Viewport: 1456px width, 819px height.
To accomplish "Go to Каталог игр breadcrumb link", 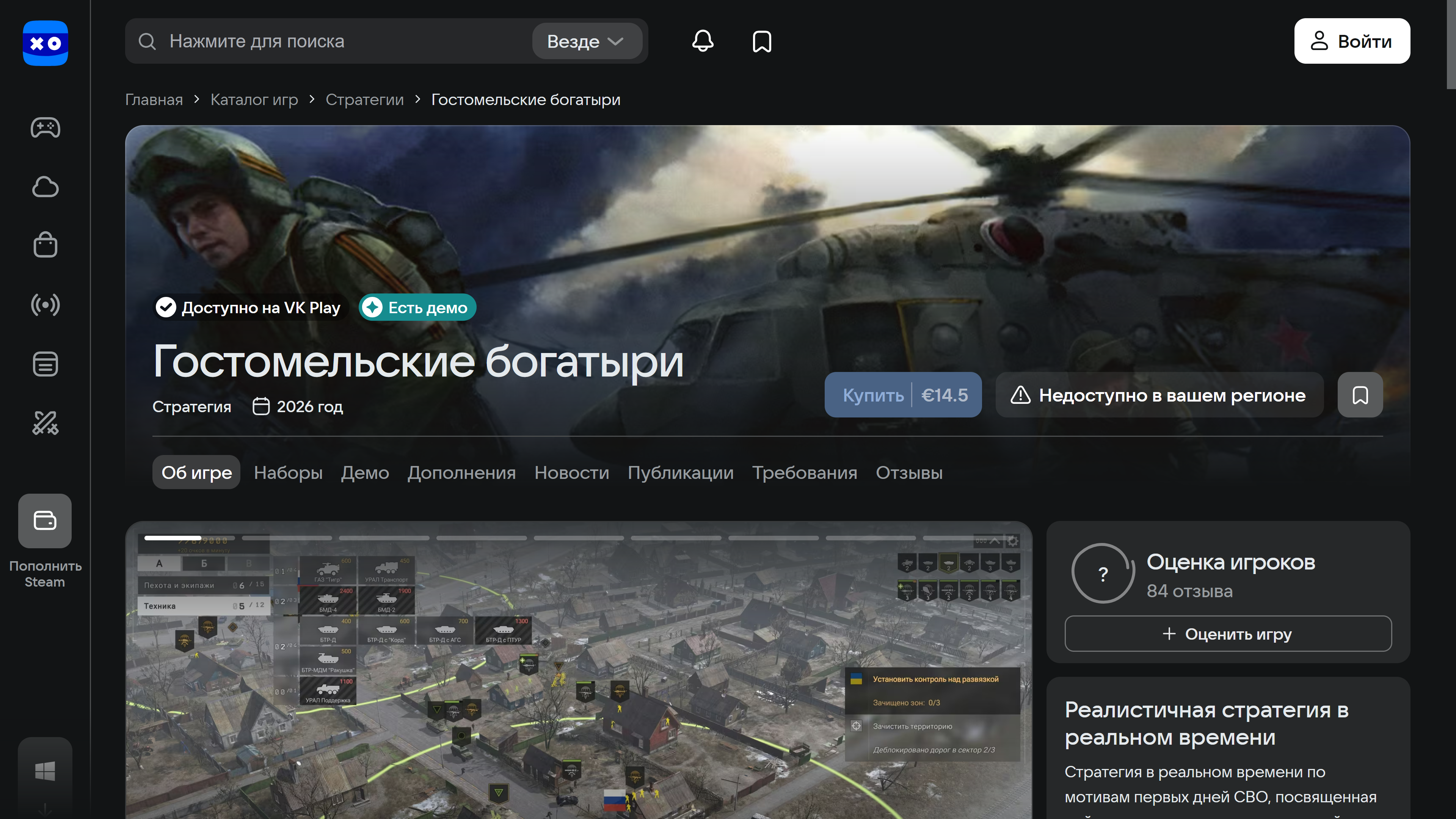I will [254, 99].
